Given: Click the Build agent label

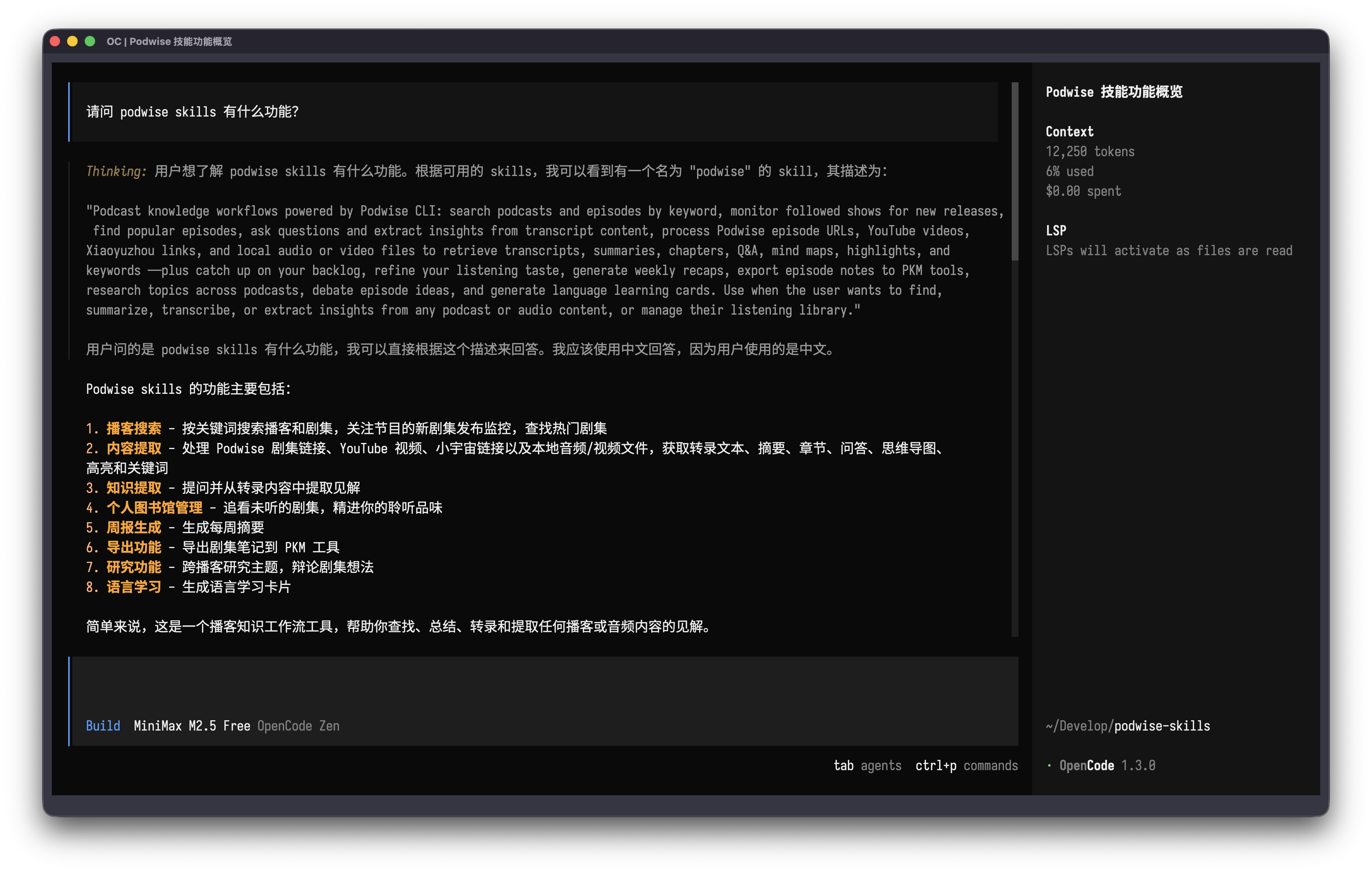Looking at the screenshot, I should [x=103, y=726].
